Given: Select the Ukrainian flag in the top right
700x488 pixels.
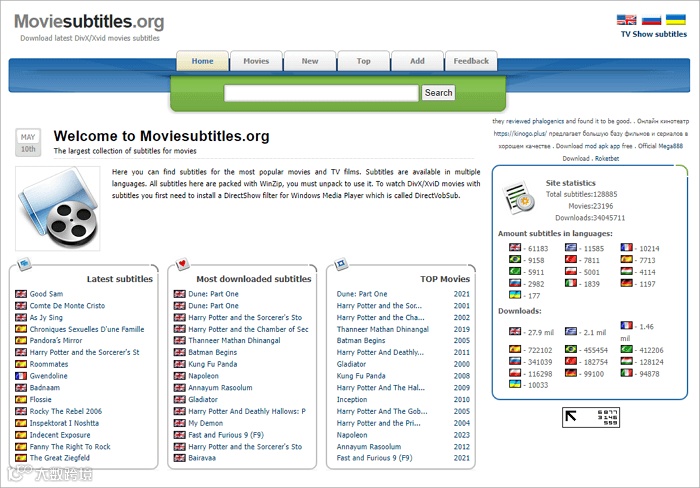Looking at the screenshot, I should tap(676, 20).
